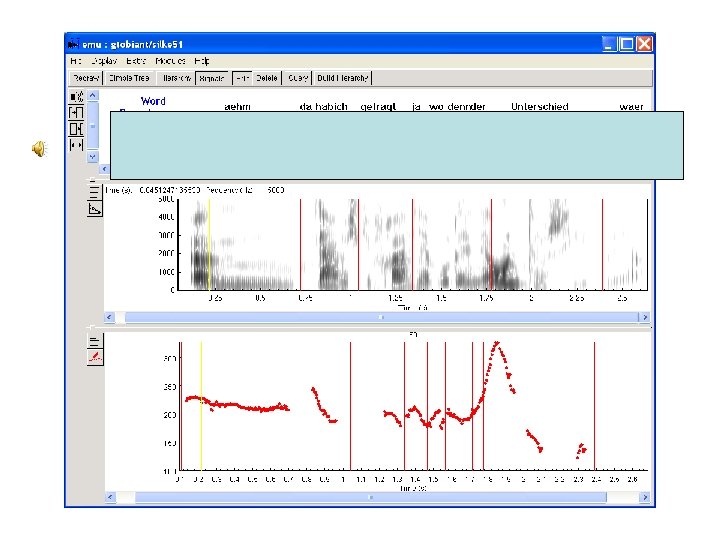Click left arrow of F0 pane scrollbar
Screen dimensions: 720x540
coord(110,497)
